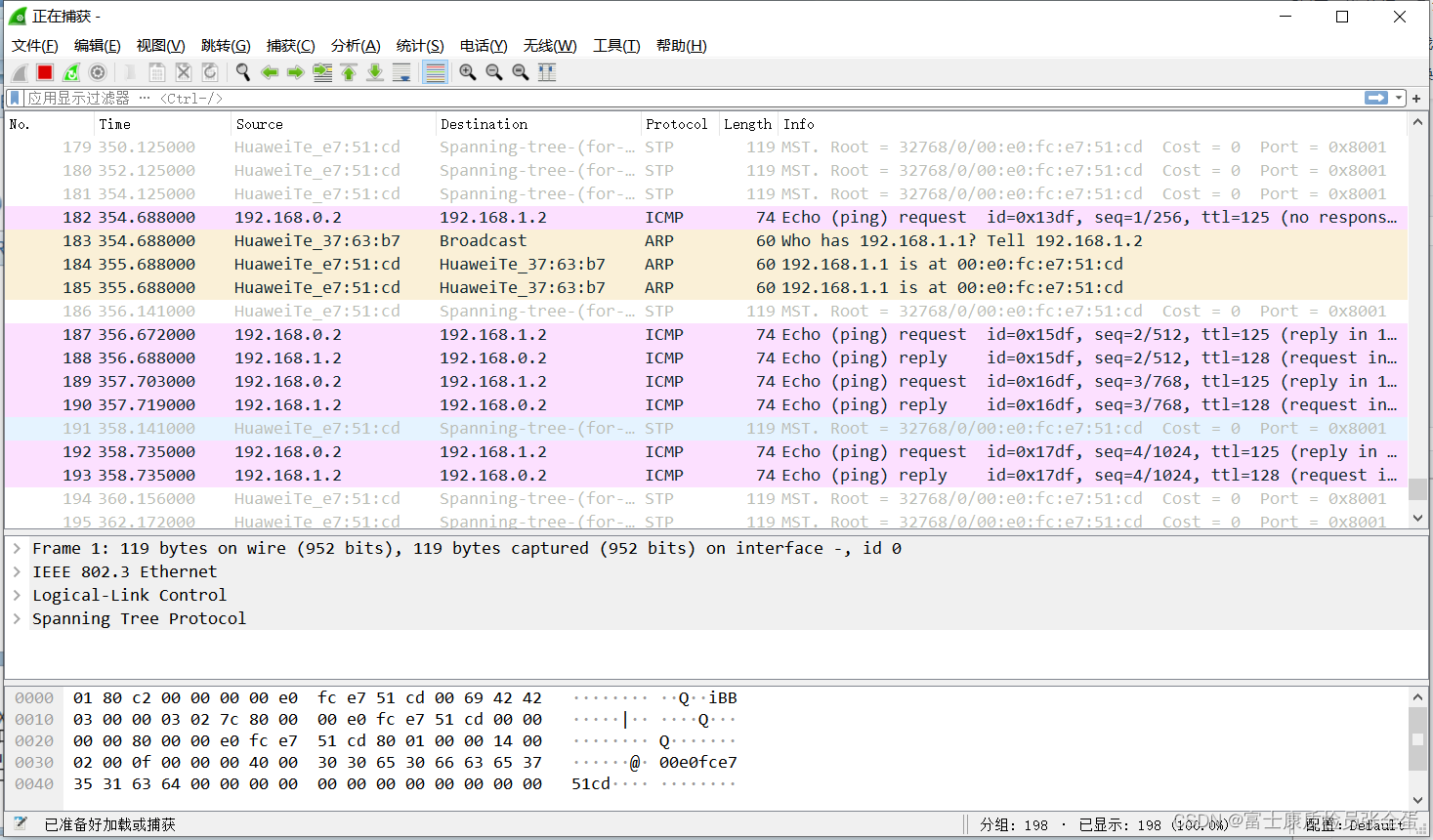This screenshot has width=1433, height=840.
Task: Sort by the Source column header
Action: click(333, 124)
